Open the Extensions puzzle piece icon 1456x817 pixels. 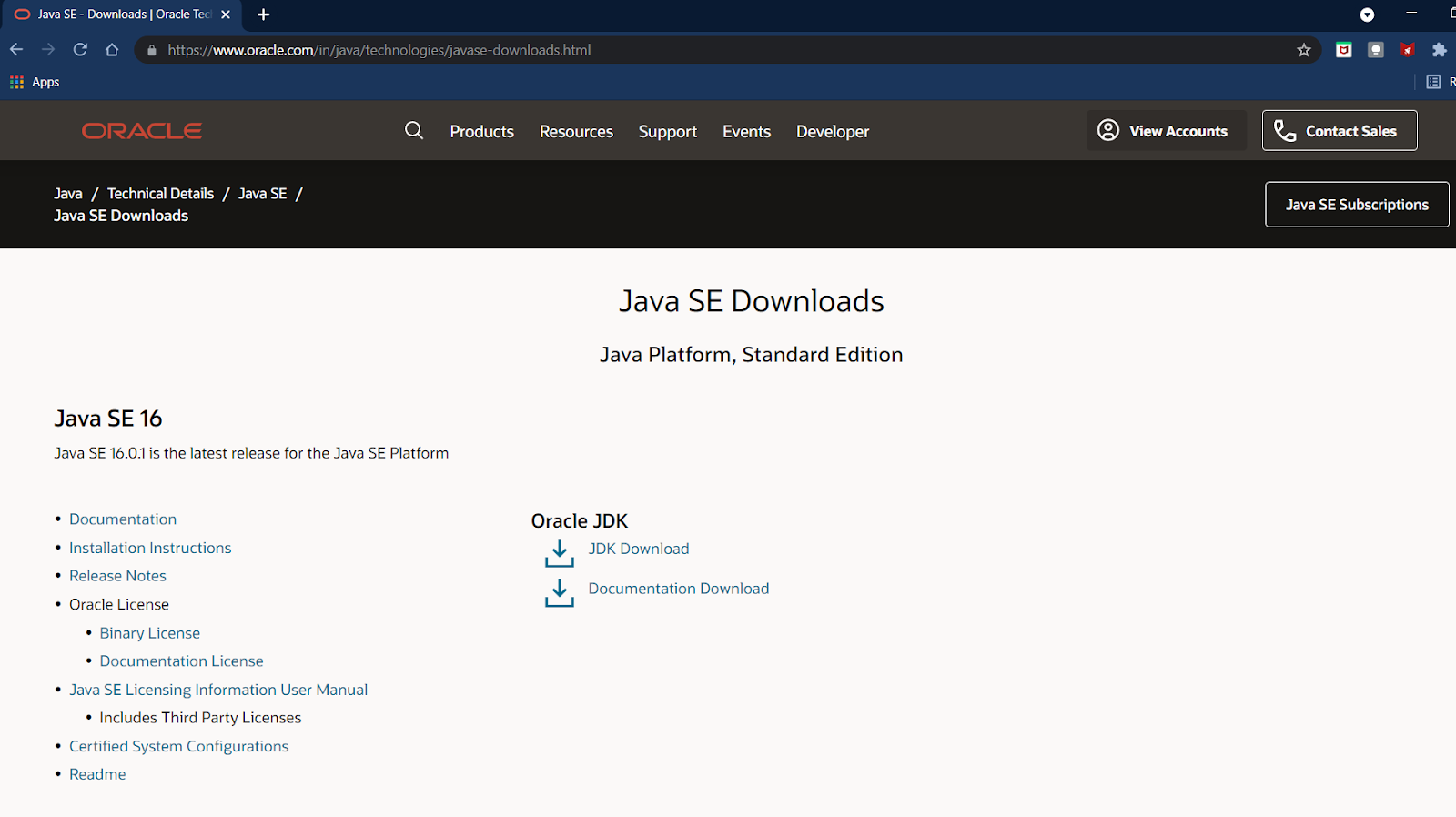point(1439,50)
